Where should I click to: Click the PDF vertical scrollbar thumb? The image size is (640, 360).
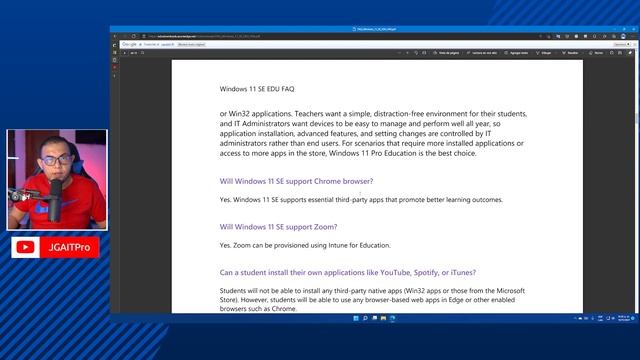(x=636, y=118)
